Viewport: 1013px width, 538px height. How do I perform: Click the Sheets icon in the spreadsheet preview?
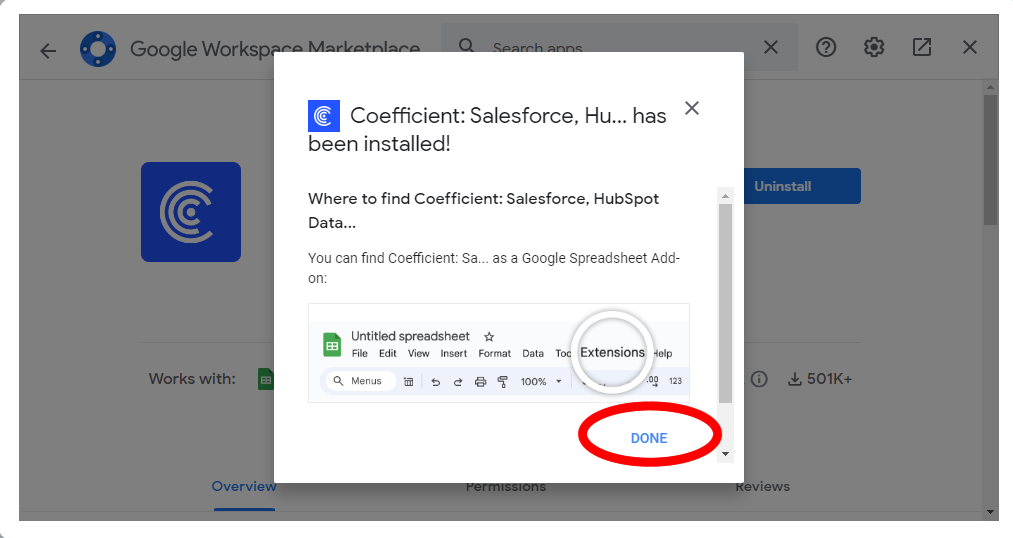pyautogui.click(x=332, y=345)
